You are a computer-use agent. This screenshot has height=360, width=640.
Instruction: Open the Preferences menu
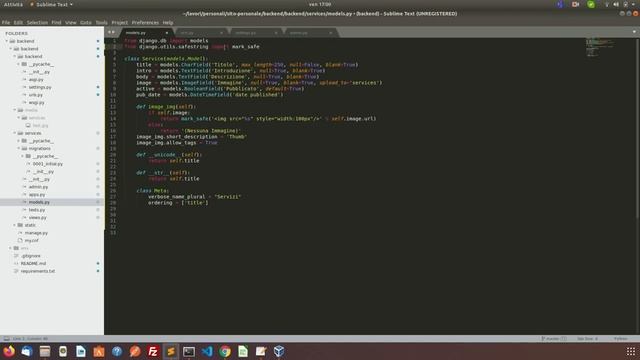[x=145, y=22]
